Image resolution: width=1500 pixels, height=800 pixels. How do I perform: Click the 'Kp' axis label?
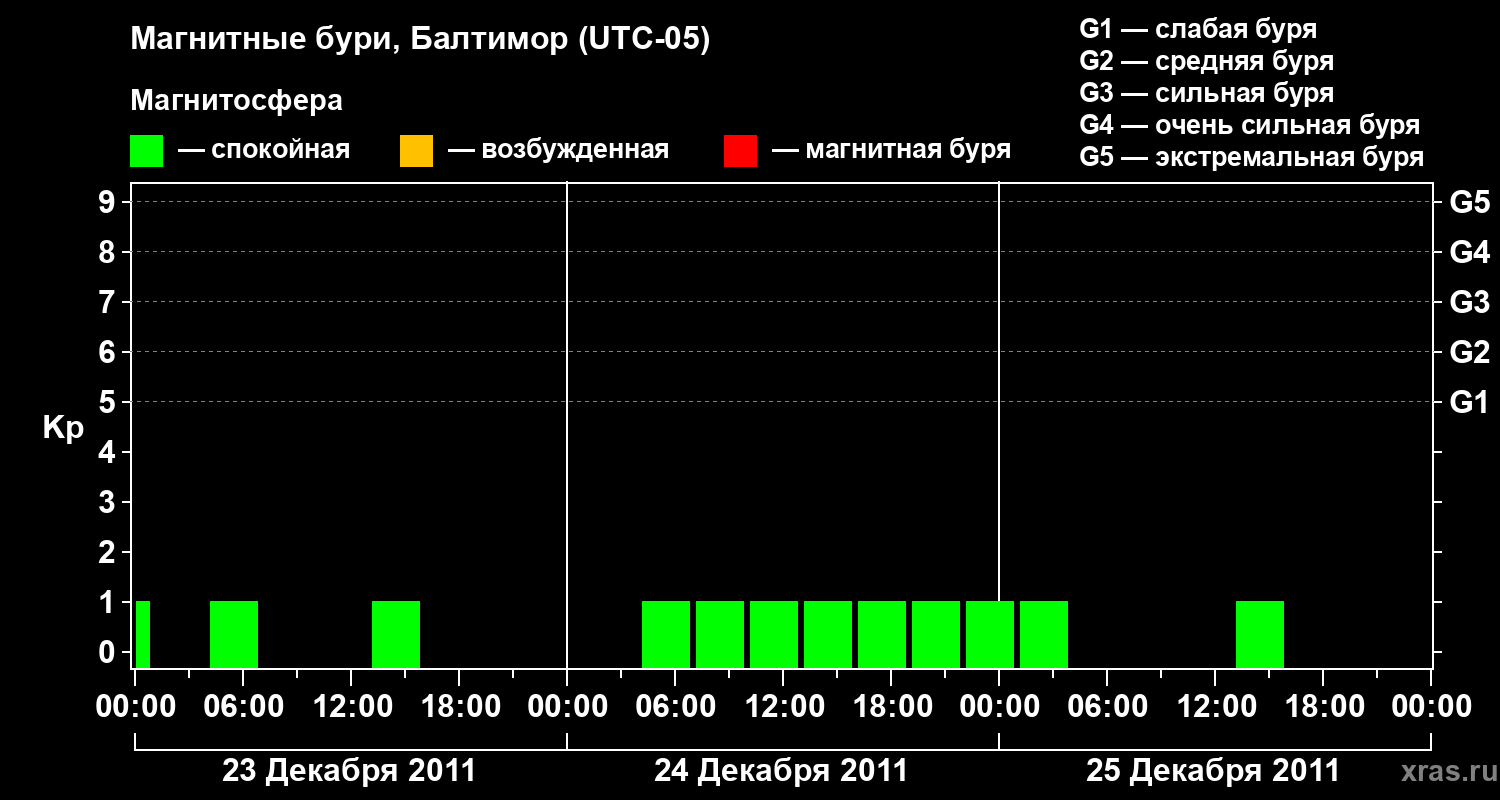tap(63, 428)
